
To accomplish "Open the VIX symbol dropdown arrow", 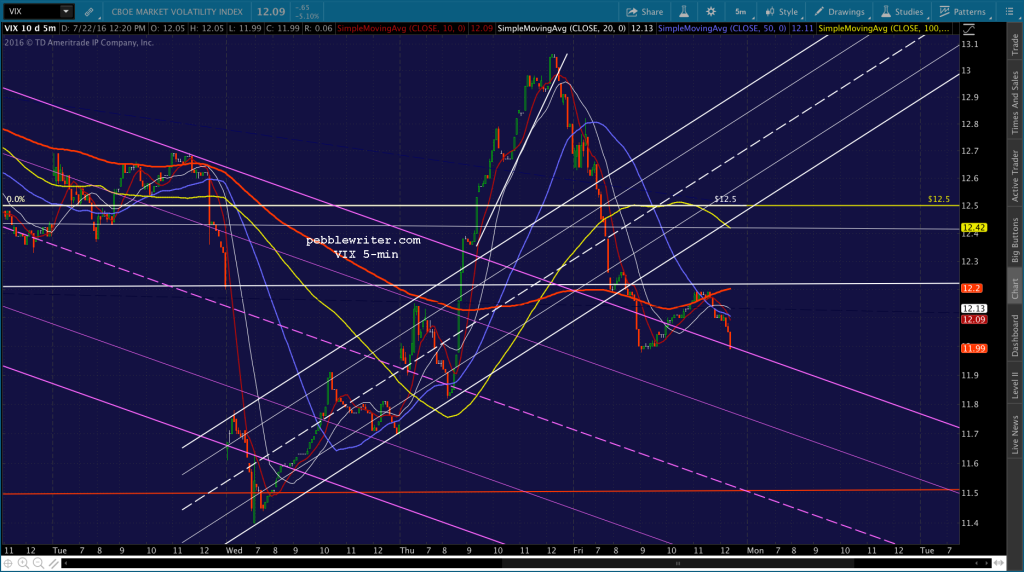I will point(65,11).
